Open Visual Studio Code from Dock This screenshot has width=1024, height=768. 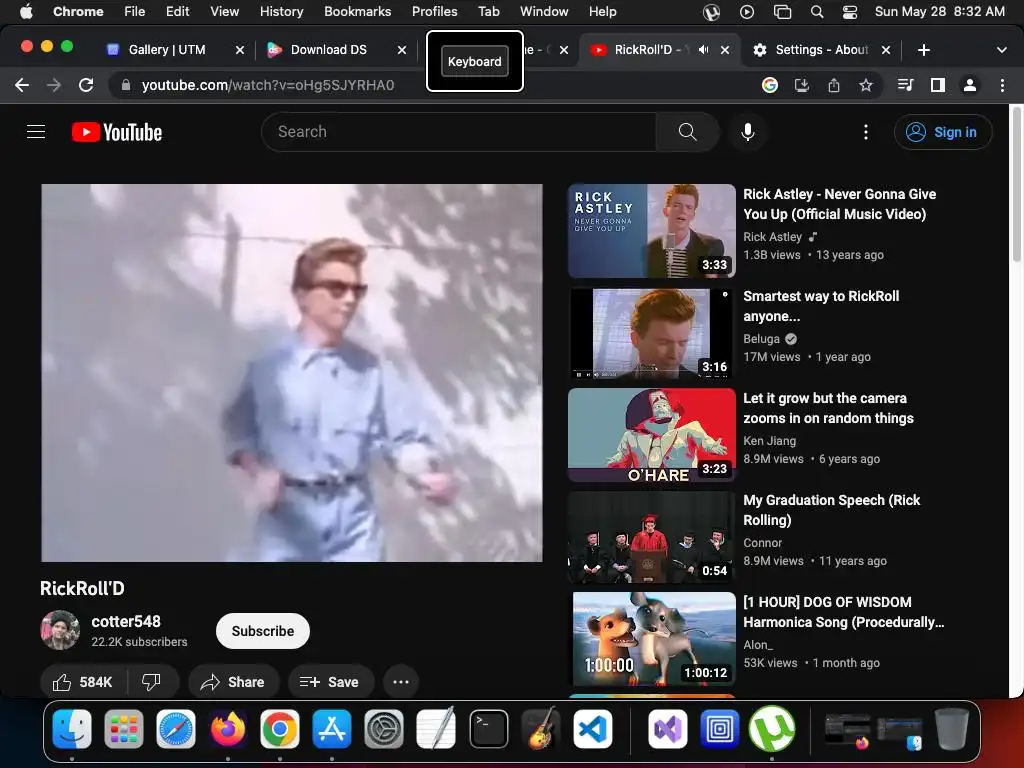[x=593, y=728]
